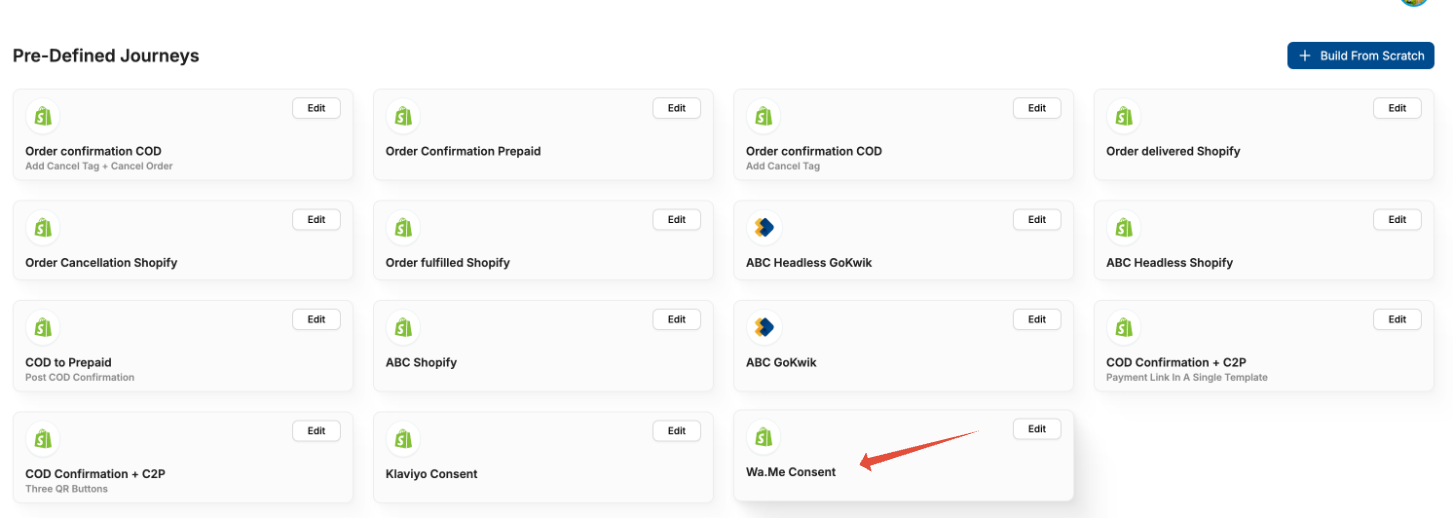
Task: Edit the Order Confirmation Prepaid journey
Action: click(677, 108)
